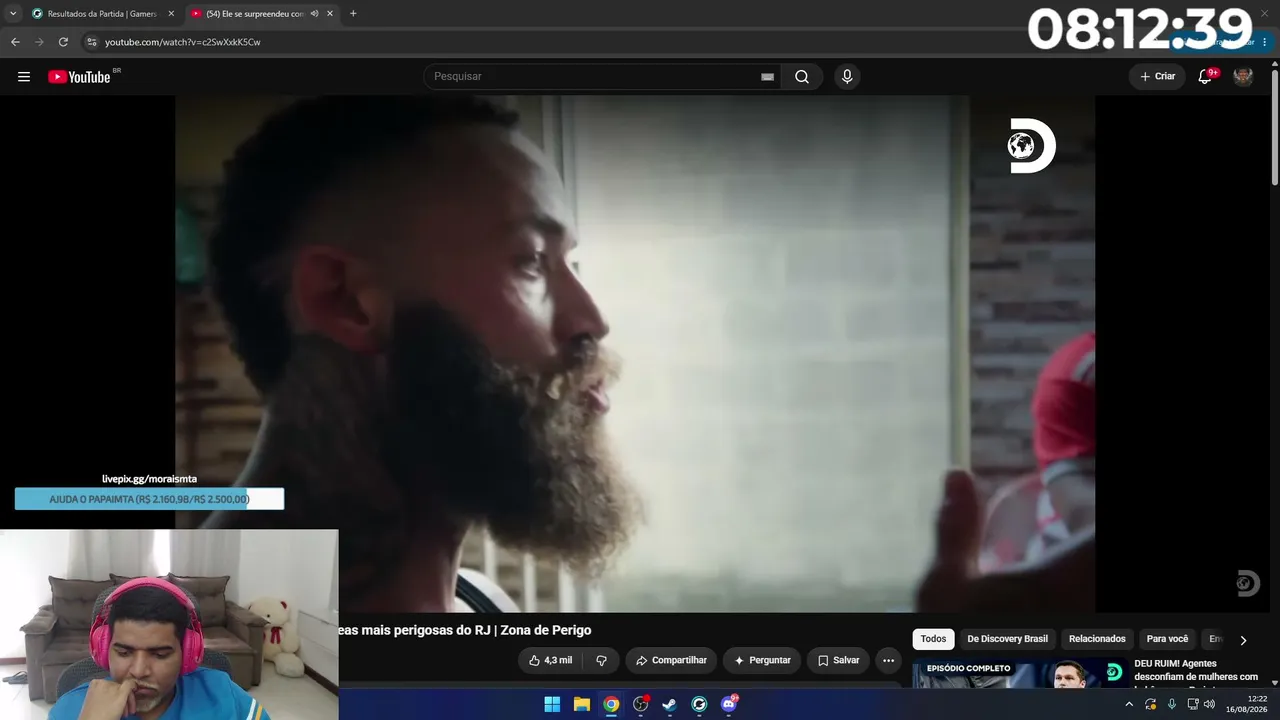Open OBS Studio from the taskbar

tap(641, 704)
